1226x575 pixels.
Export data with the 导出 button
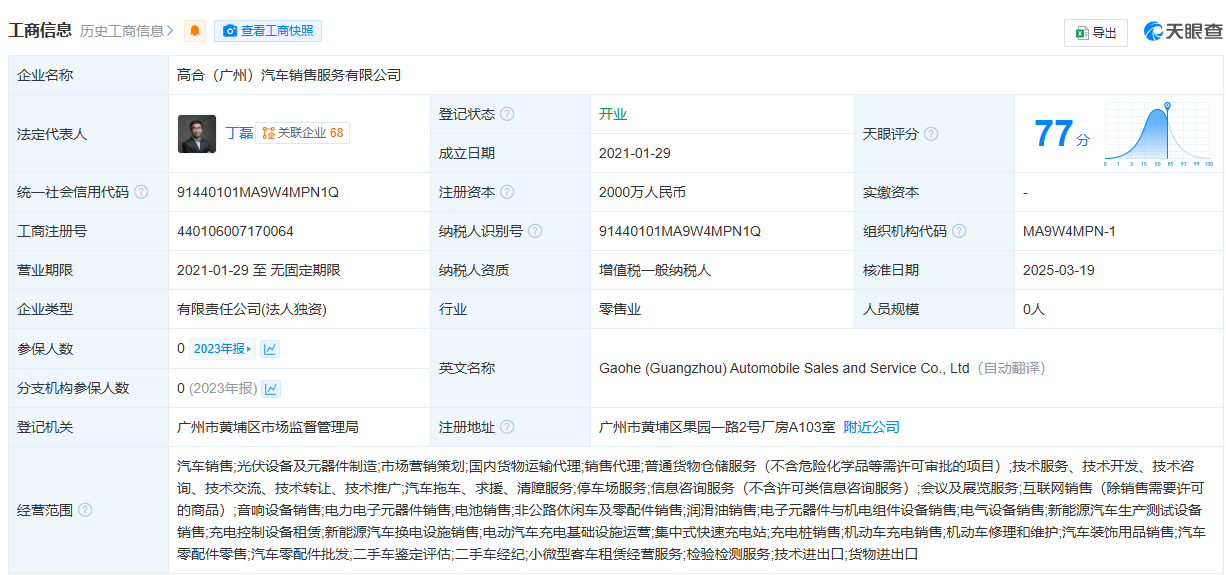1096,33
